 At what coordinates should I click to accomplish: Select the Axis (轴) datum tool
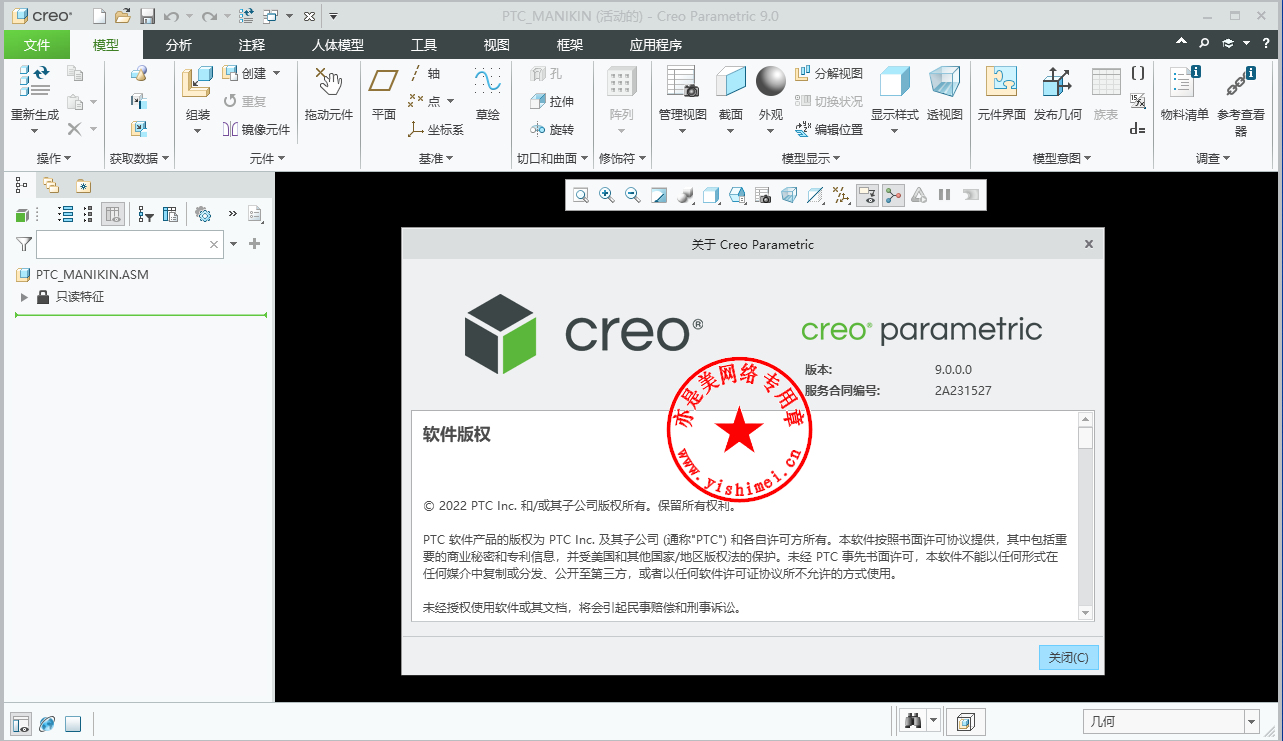pyautogui.click(x=424, y=73)
